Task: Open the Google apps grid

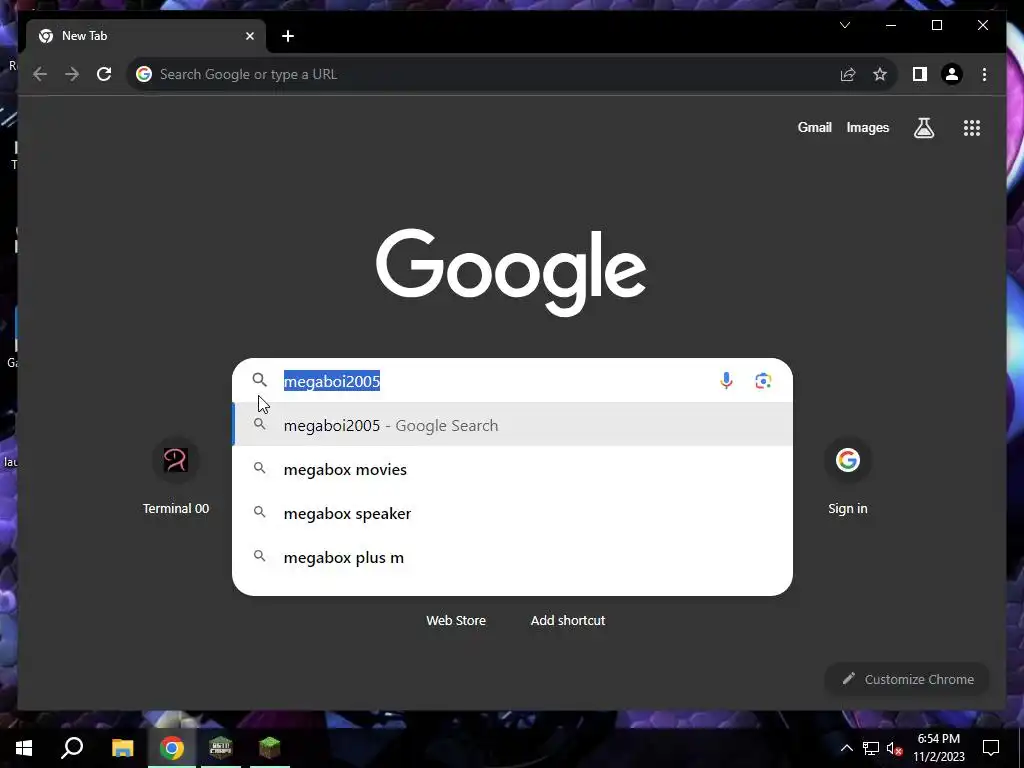Action: pos(972,128)
